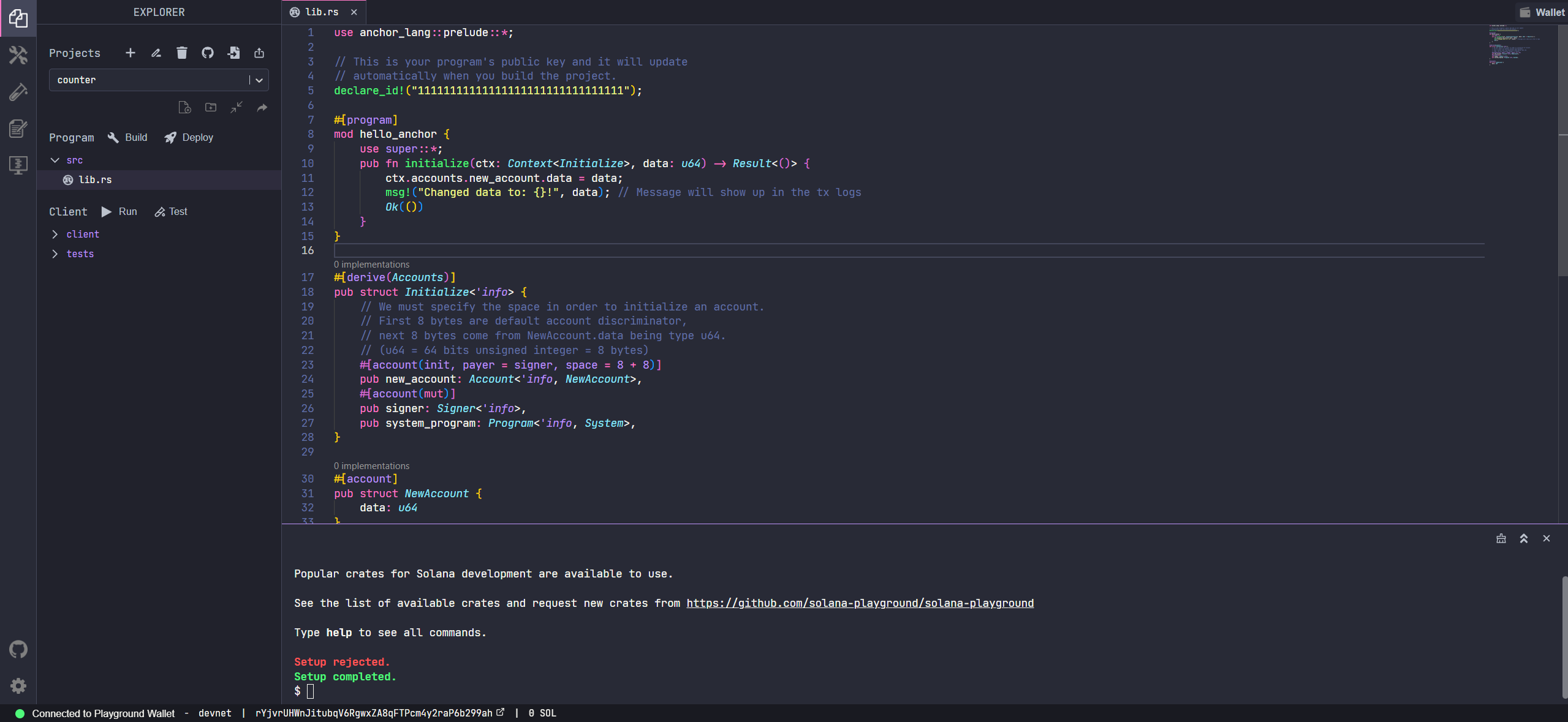The image size is (1568, 722).
Task: Click devnet network in status bar
Action: coord(215,713)
